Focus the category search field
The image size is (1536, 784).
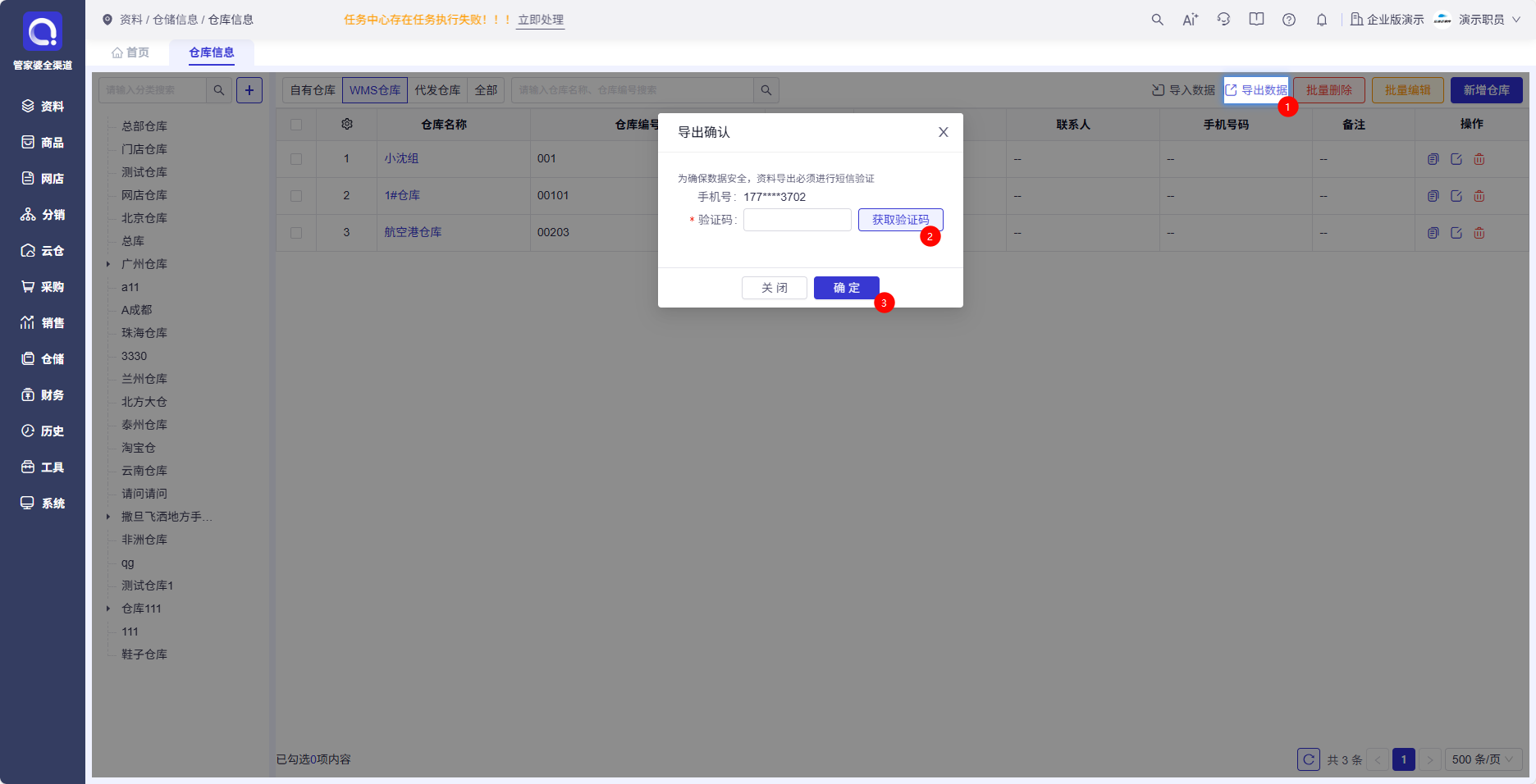[x=153, y=90]
